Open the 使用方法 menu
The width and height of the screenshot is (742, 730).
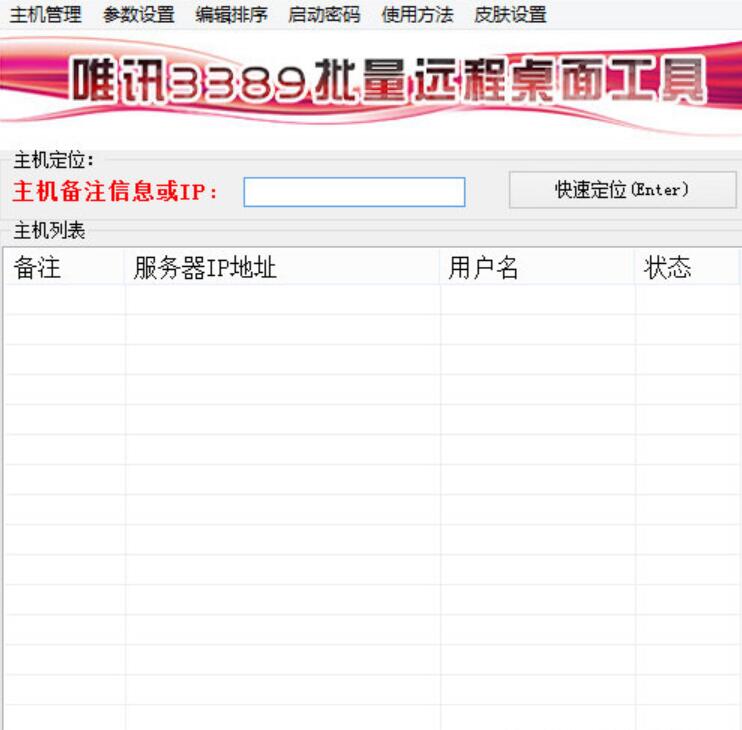[417, 15]
